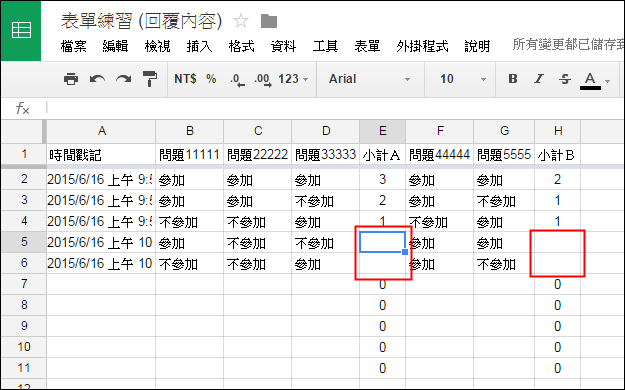
Task: Click the formula bar input
Action: click(x=335, y=108)
